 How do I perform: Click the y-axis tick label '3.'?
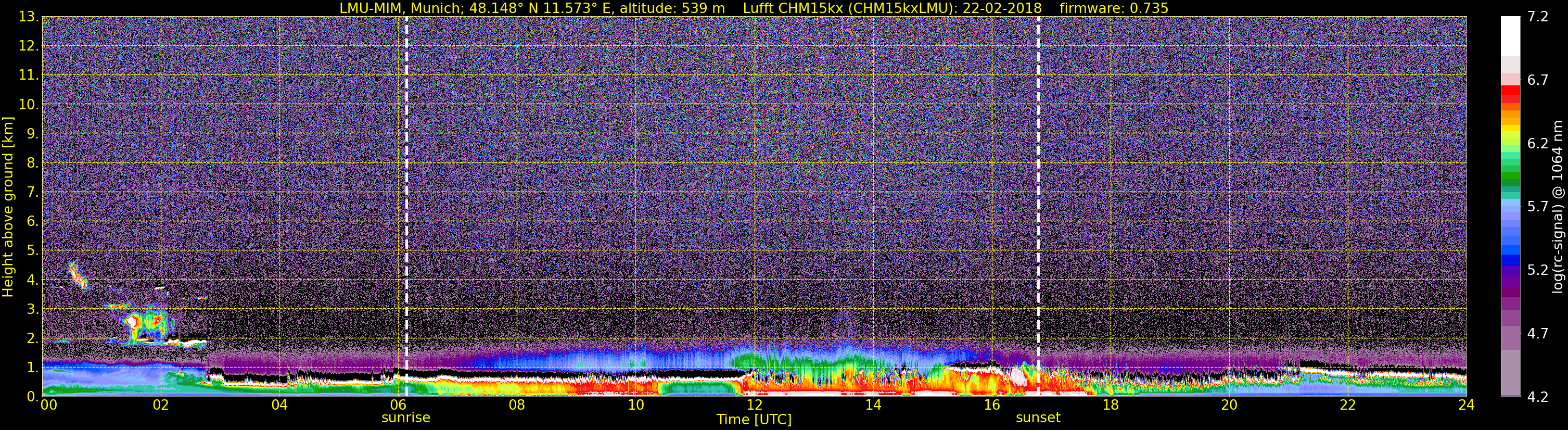pos(32,309)
